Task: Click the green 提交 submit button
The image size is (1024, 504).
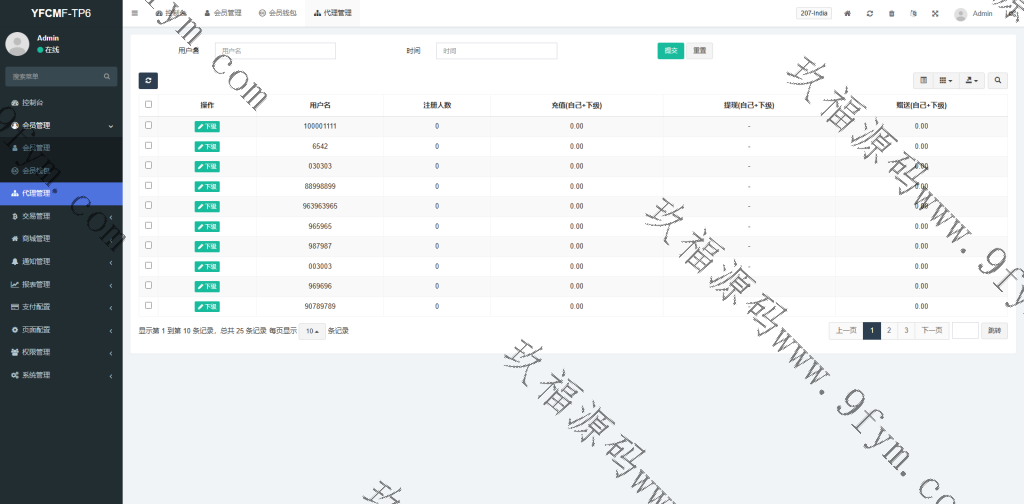Action: click(670, 51)
